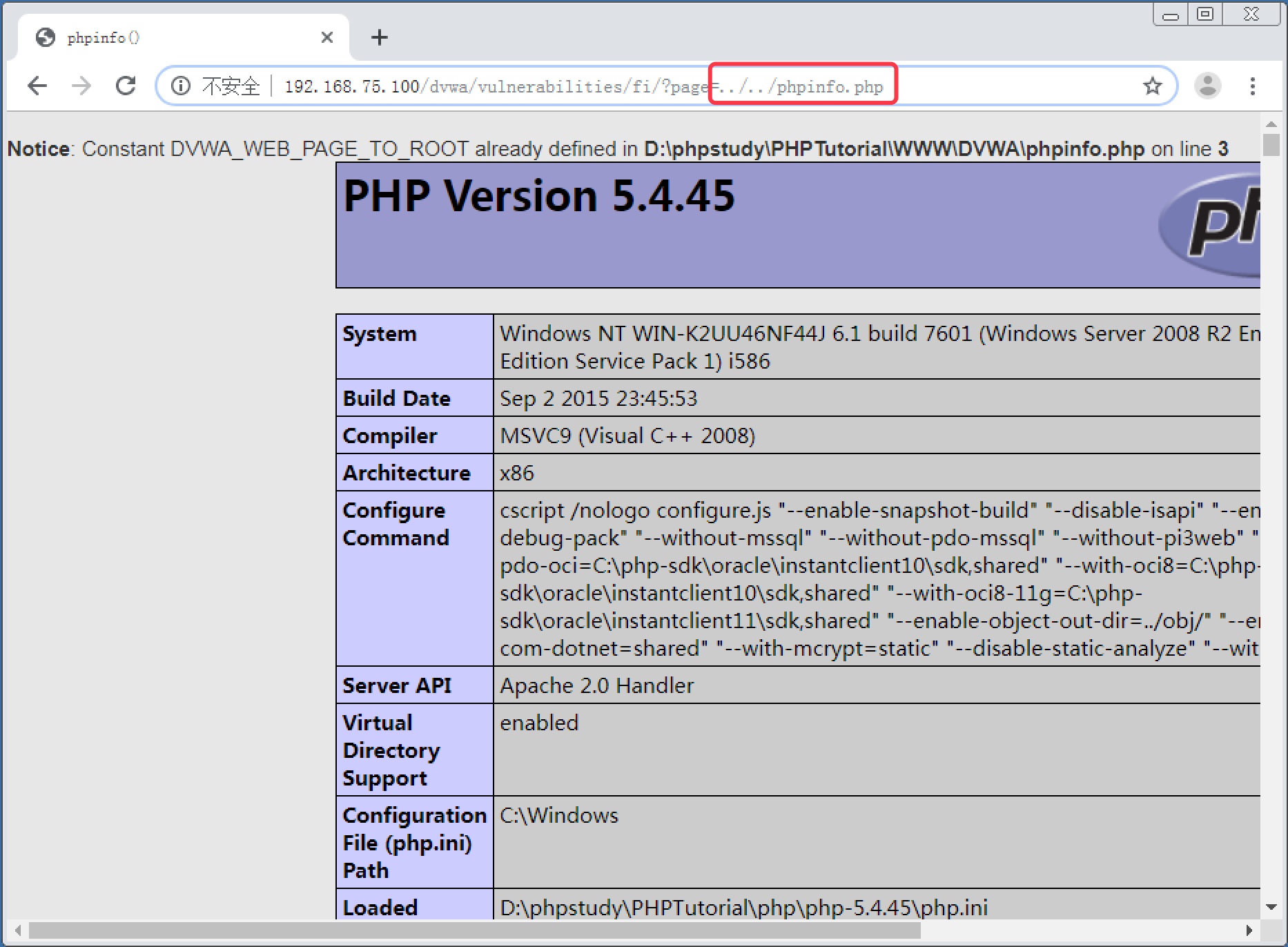This screenshot has width=1288, height=947.
Task: Click the 'System' row label
Action: [380, 334]
